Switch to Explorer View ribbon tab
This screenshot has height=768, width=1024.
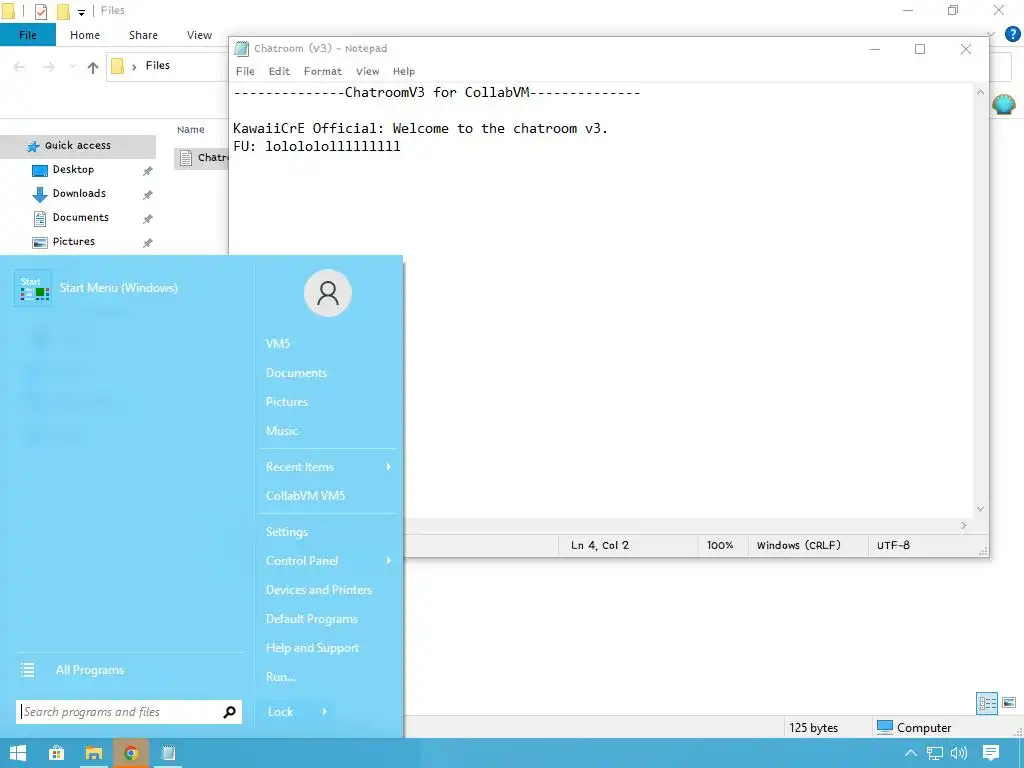coord(199,35)
